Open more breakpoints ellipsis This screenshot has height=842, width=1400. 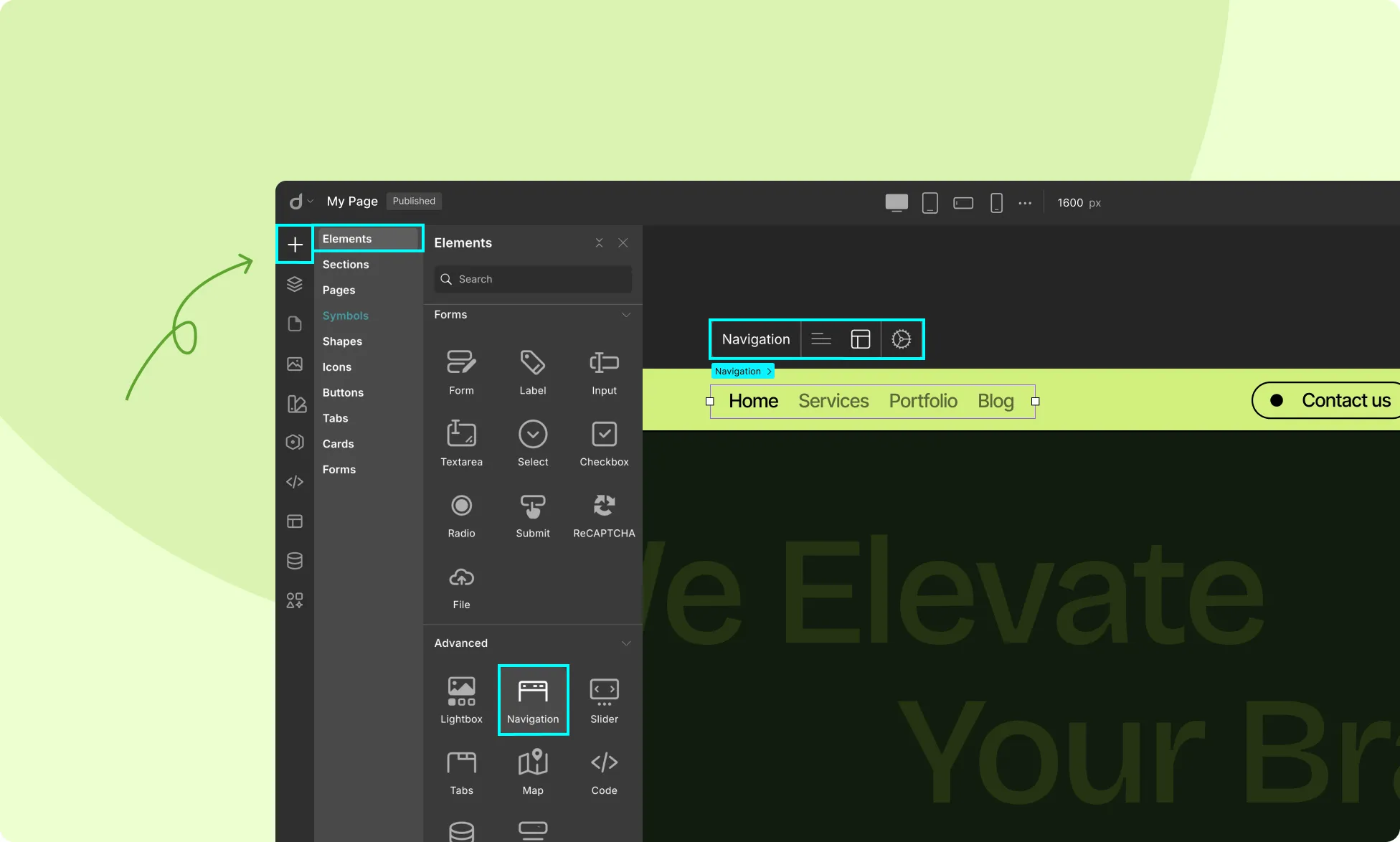[x=1025, y=203]
